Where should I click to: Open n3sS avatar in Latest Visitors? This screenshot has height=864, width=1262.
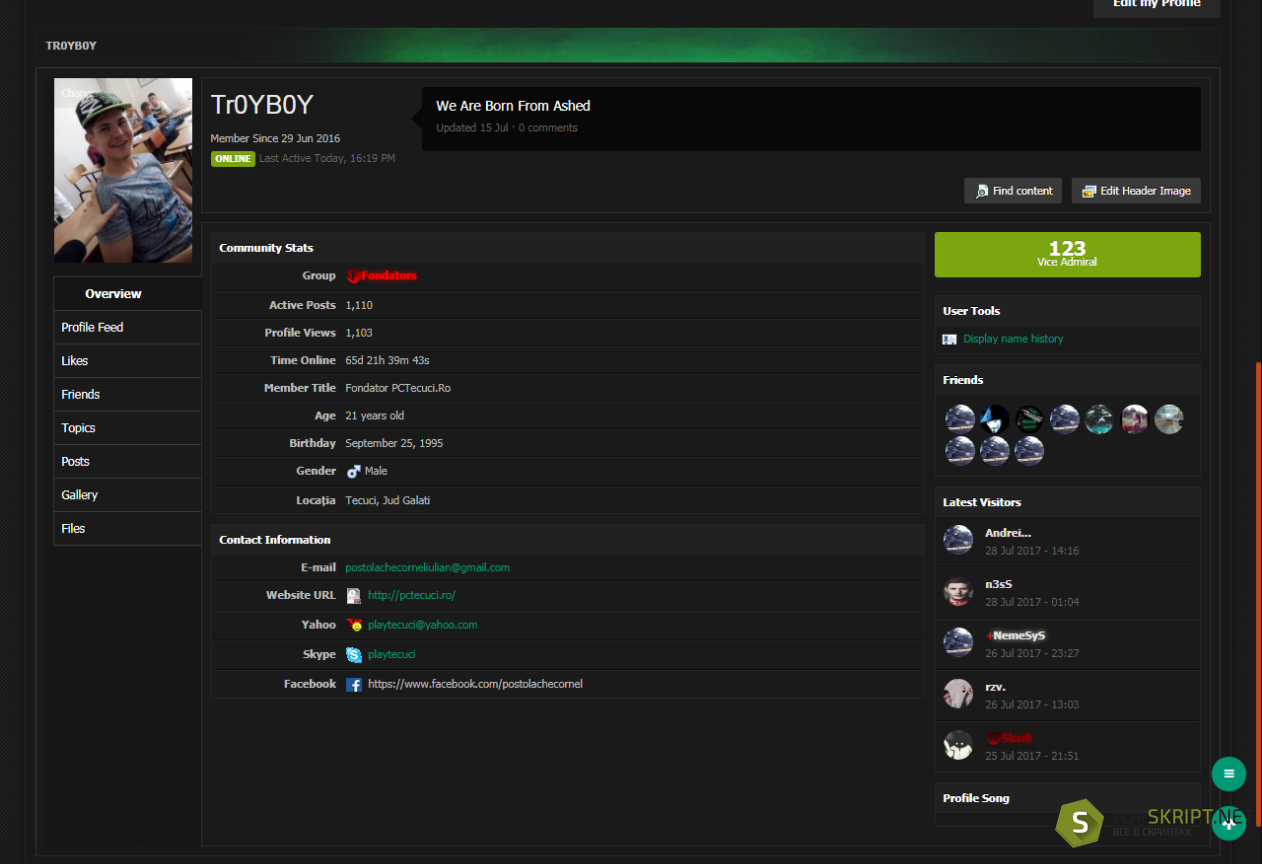click(x=958, y=591)
